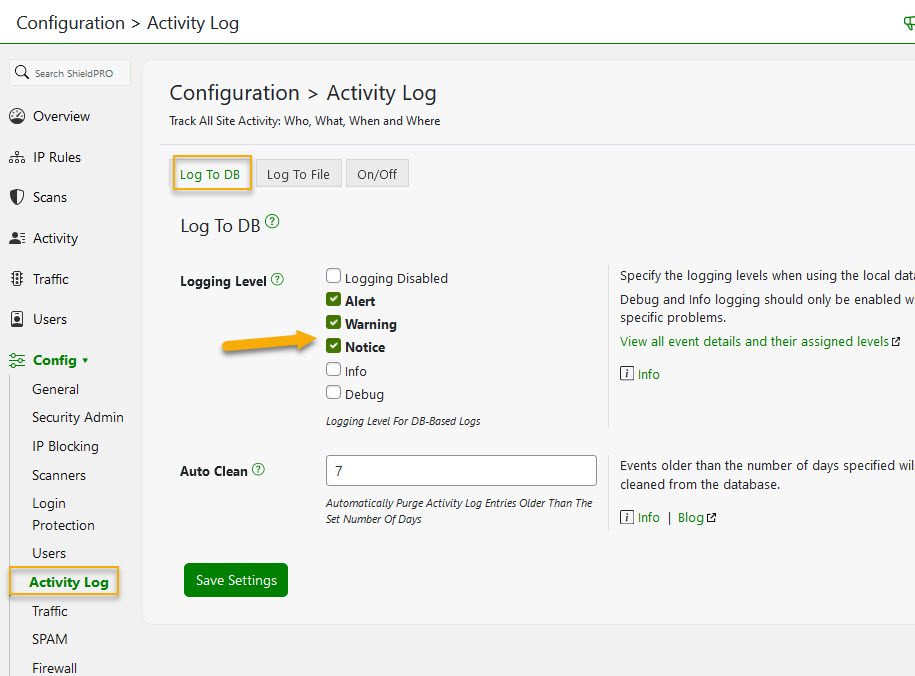Switch to the Log To File tab
Image resolution: width=915 pixels, height=676 pixels.
click(x=298, y=173)
